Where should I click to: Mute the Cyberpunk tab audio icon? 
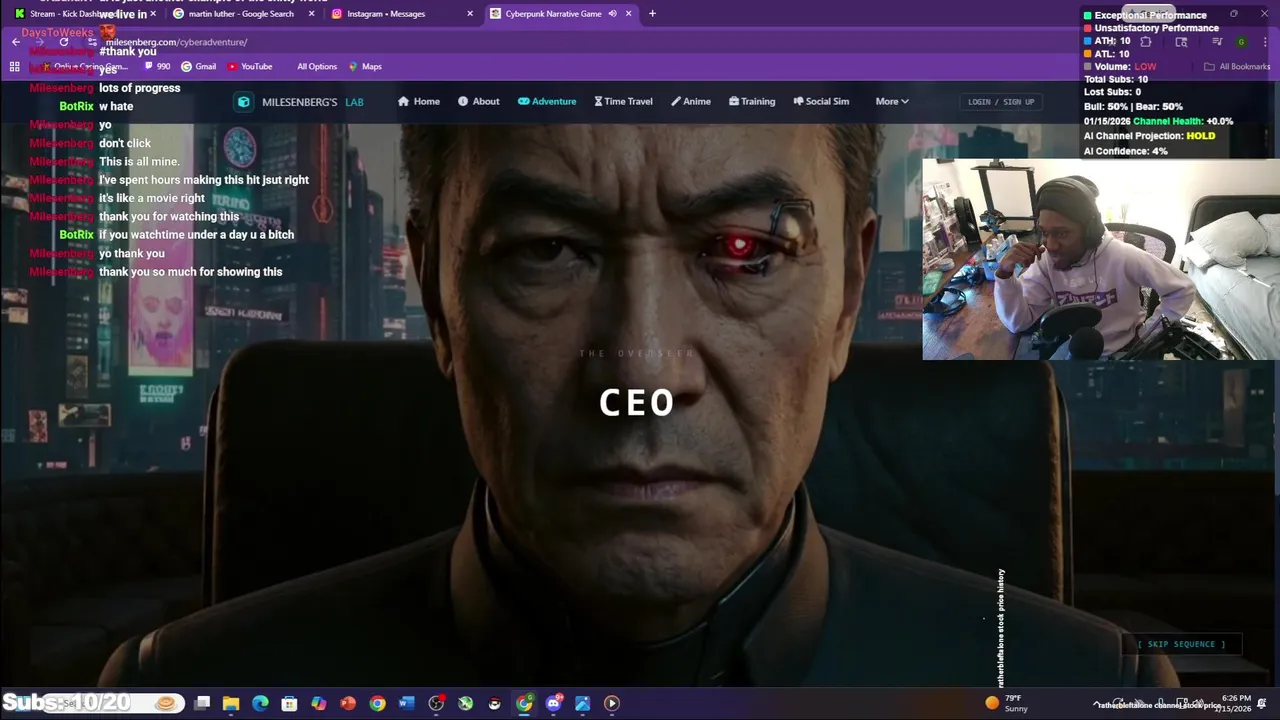[x=612, y=14]
